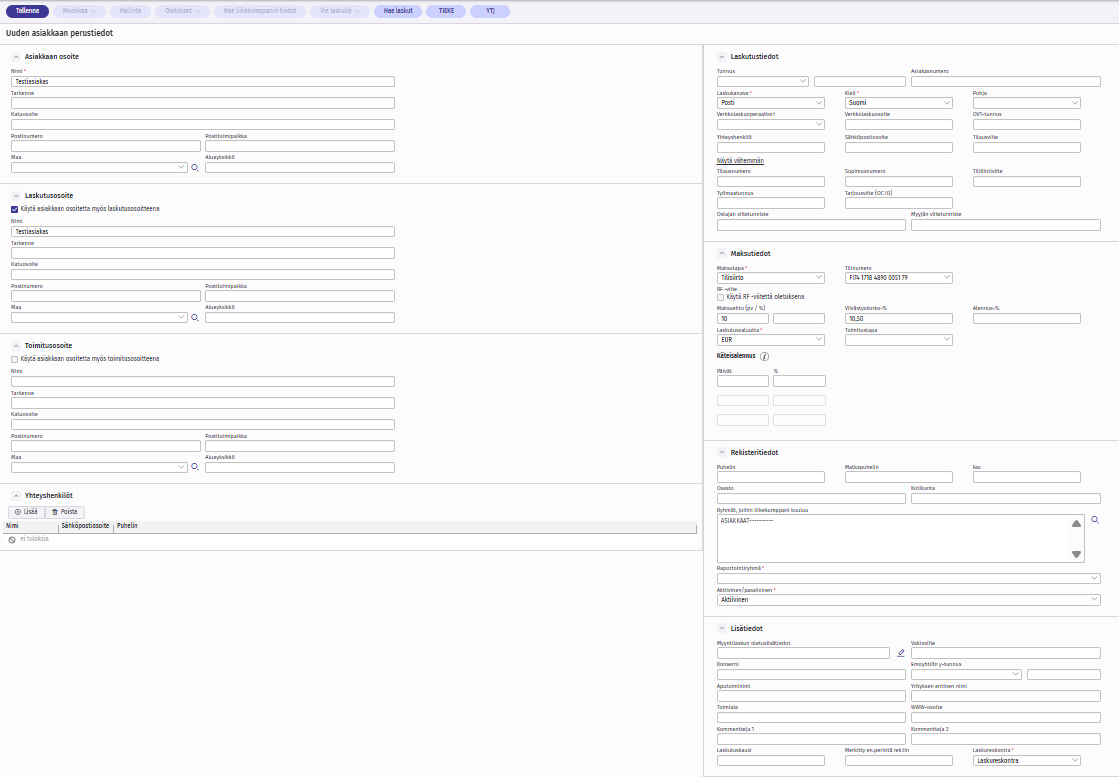Click the YTJ button in the top toolbar
This screenshot has height=777, width=1119.
(490, 11)
